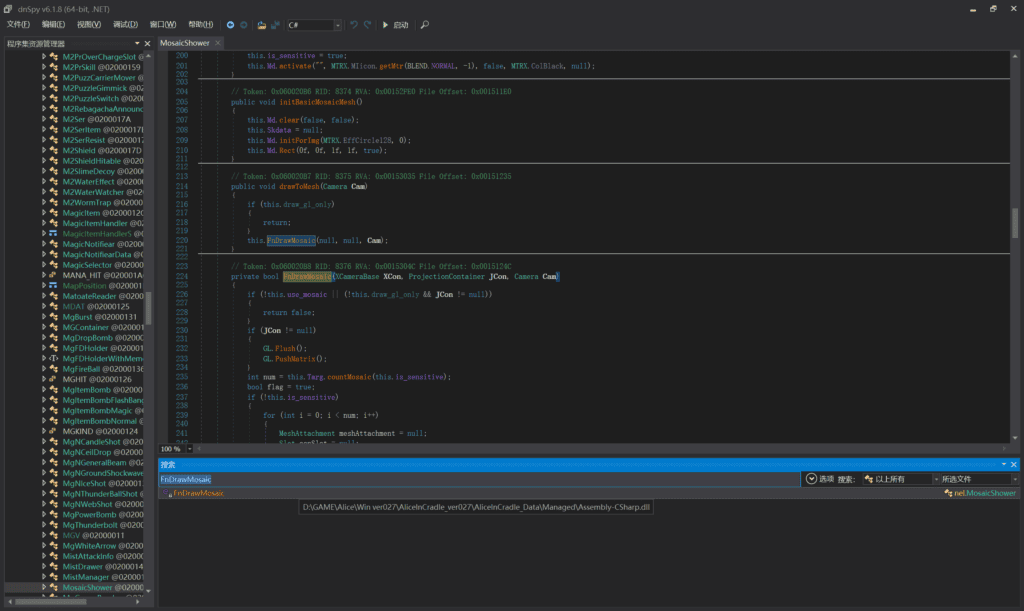Click the MgNIceShot class icon
Viewport: 1024px width, 611px height.
coord(54,483)
